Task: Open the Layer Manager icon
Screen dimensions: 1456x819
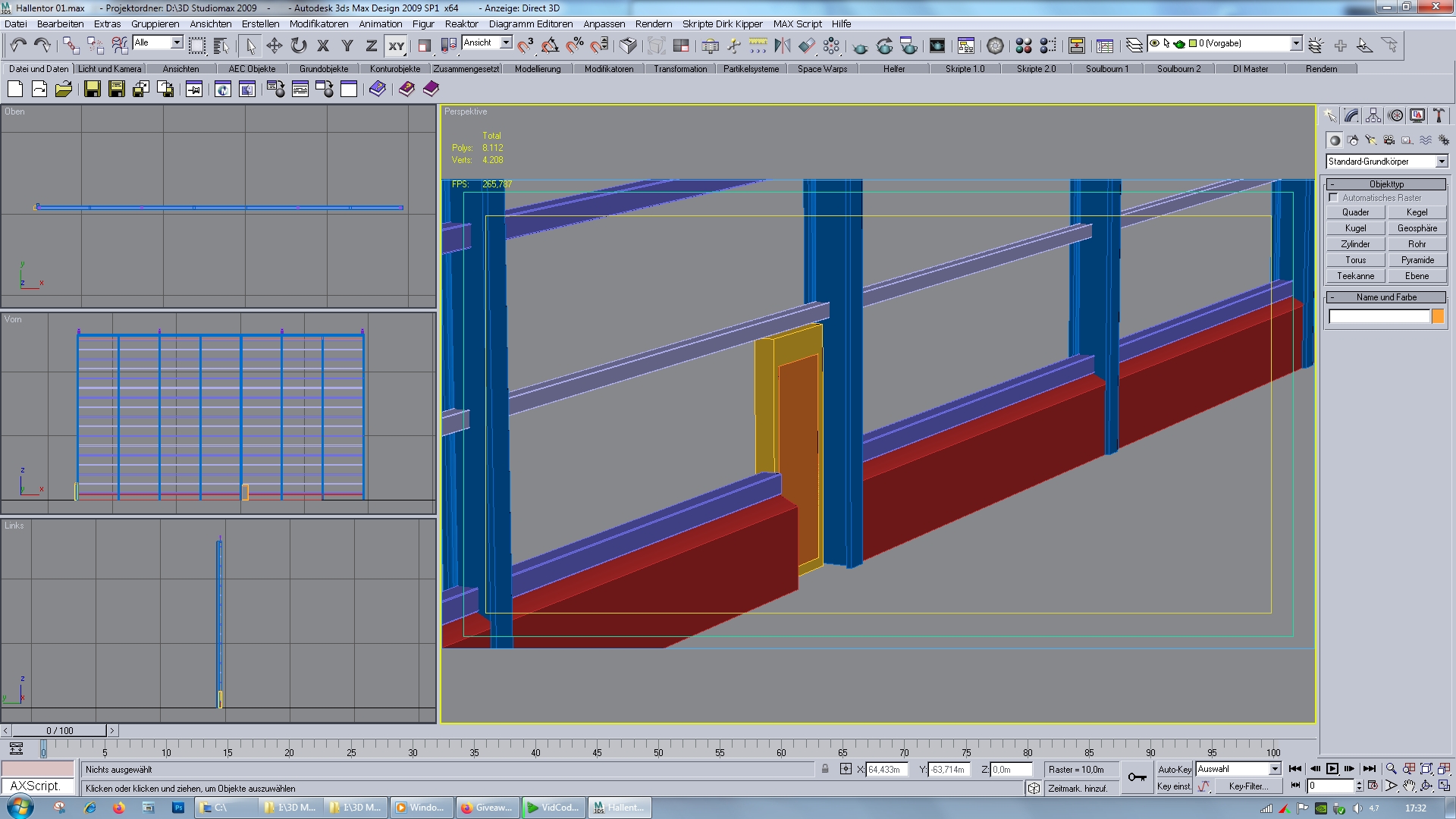Action: point(1134,45)
